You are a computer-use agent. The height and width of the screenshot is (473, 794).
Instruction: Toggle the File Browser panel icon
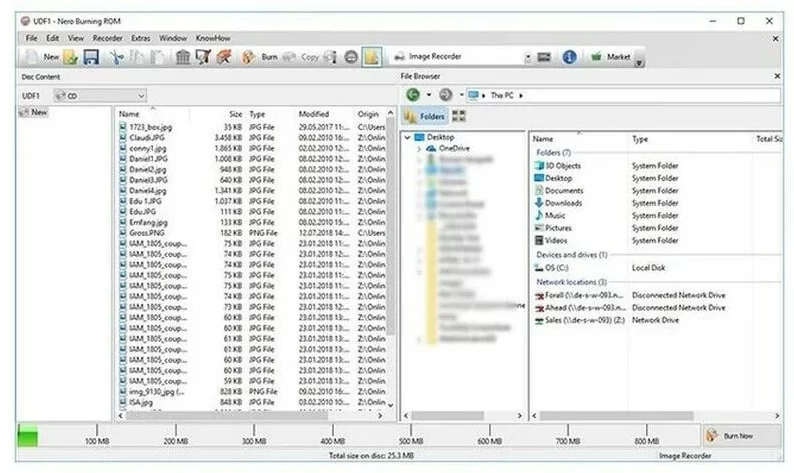click(372, 57)
